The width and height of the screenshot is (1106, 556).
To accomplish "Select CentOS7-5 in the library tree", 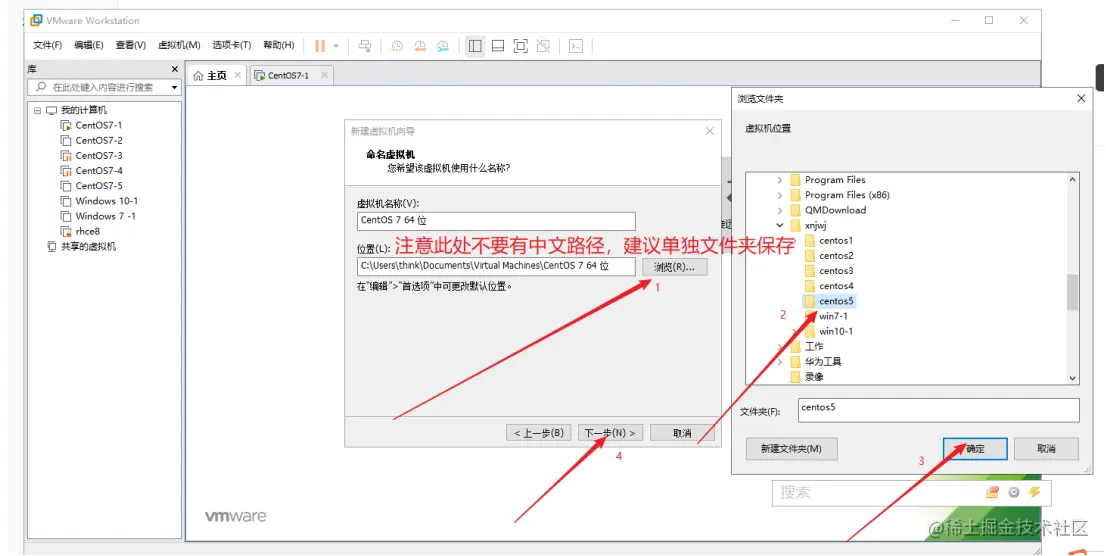I will 99,186.
